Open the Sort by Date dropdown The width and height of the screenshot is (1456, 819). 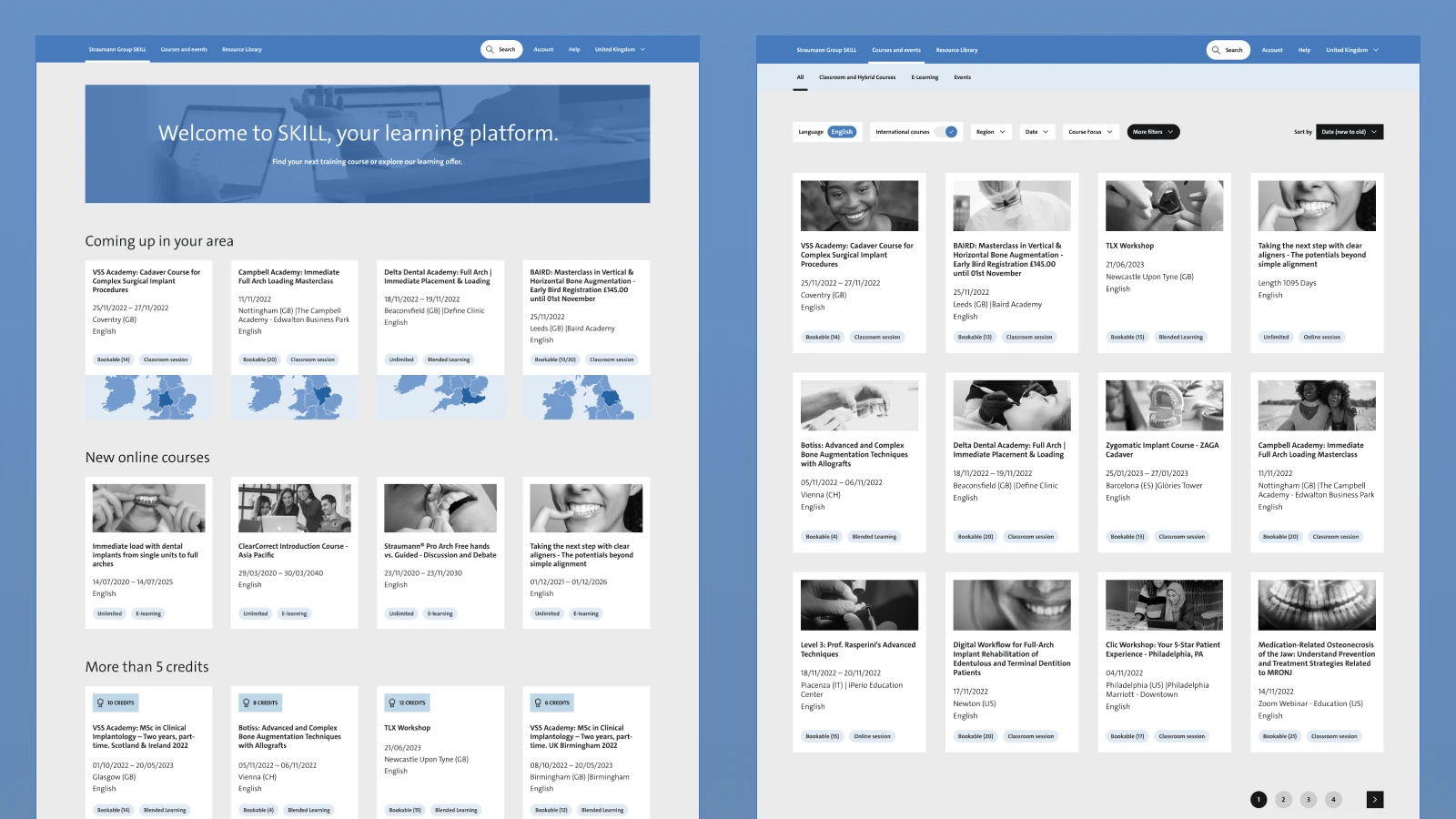coord(1350,132)
